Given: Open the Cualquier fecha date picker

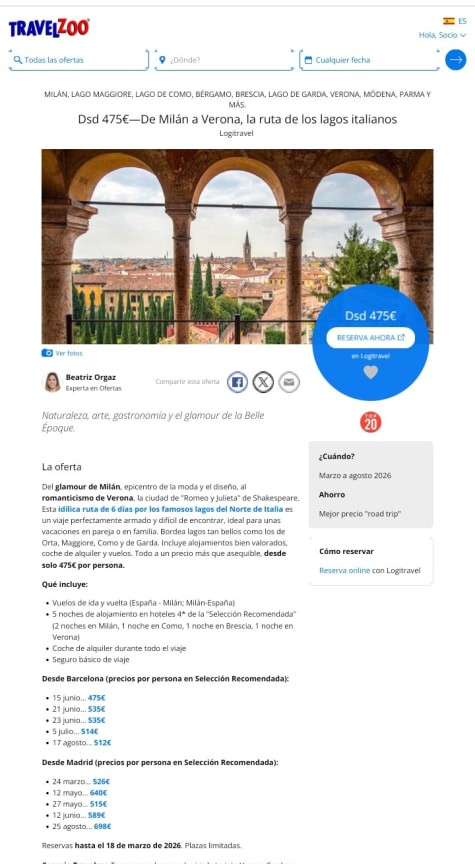Looking at the screenshot, I should point(370,60).
